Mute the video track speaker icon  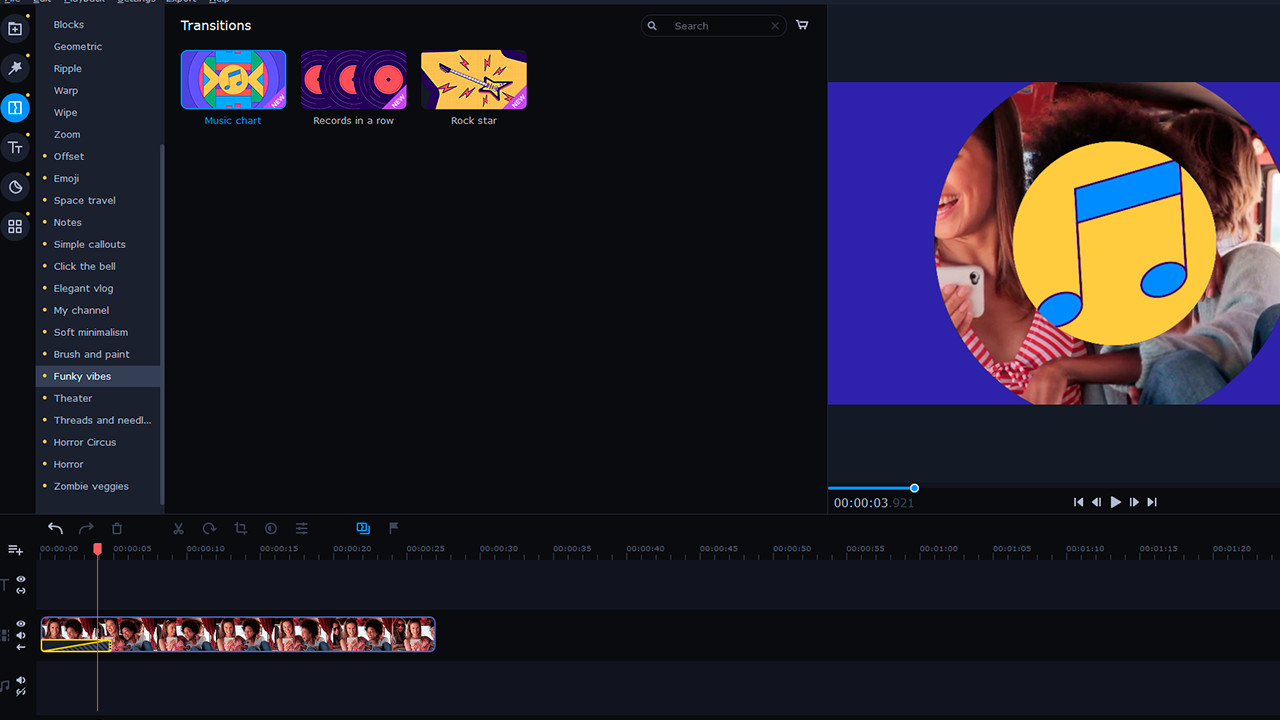[19, 635]
